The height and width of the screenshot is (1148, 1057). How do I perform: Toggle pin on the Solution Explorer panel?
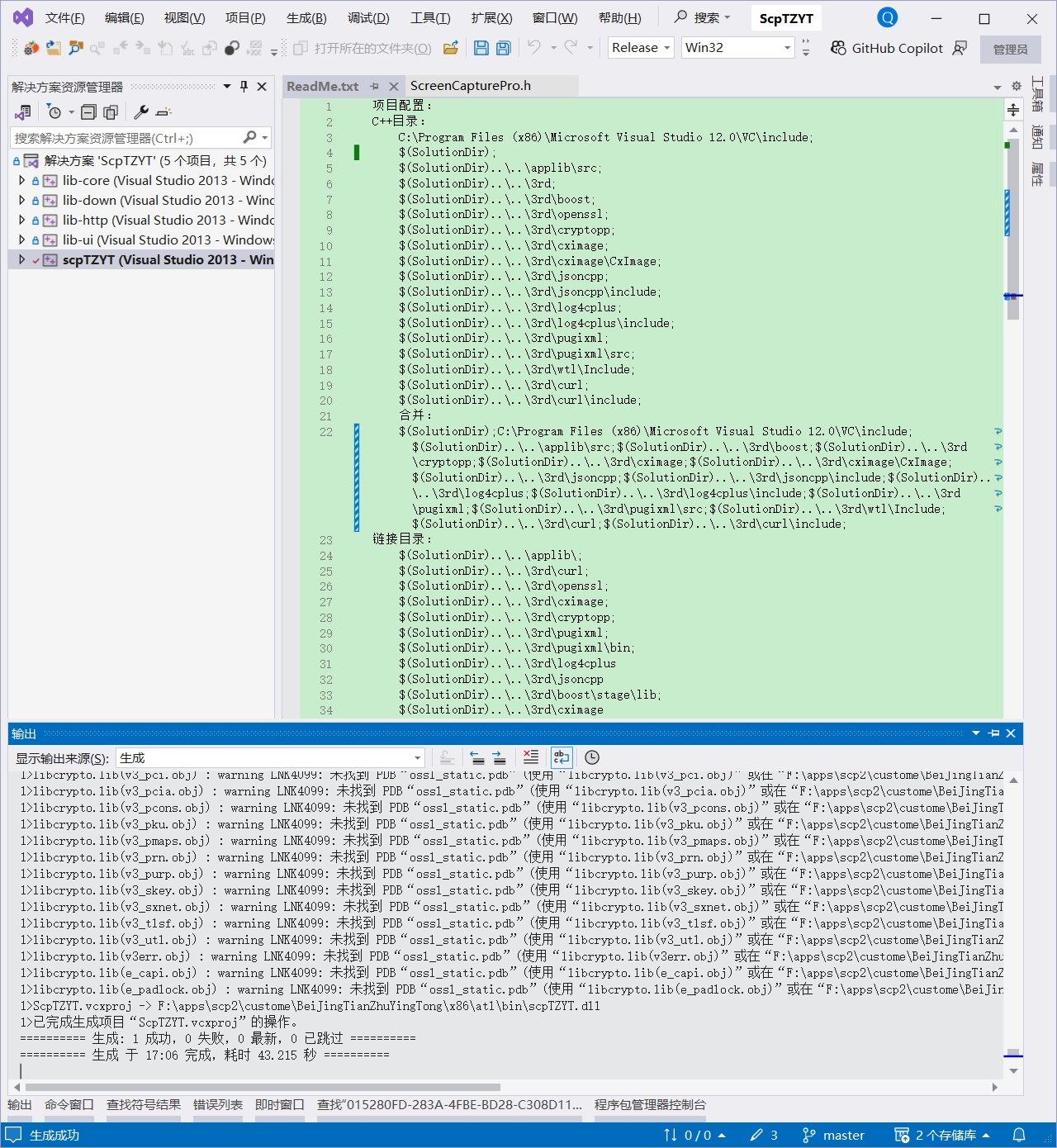pos(244,86)
